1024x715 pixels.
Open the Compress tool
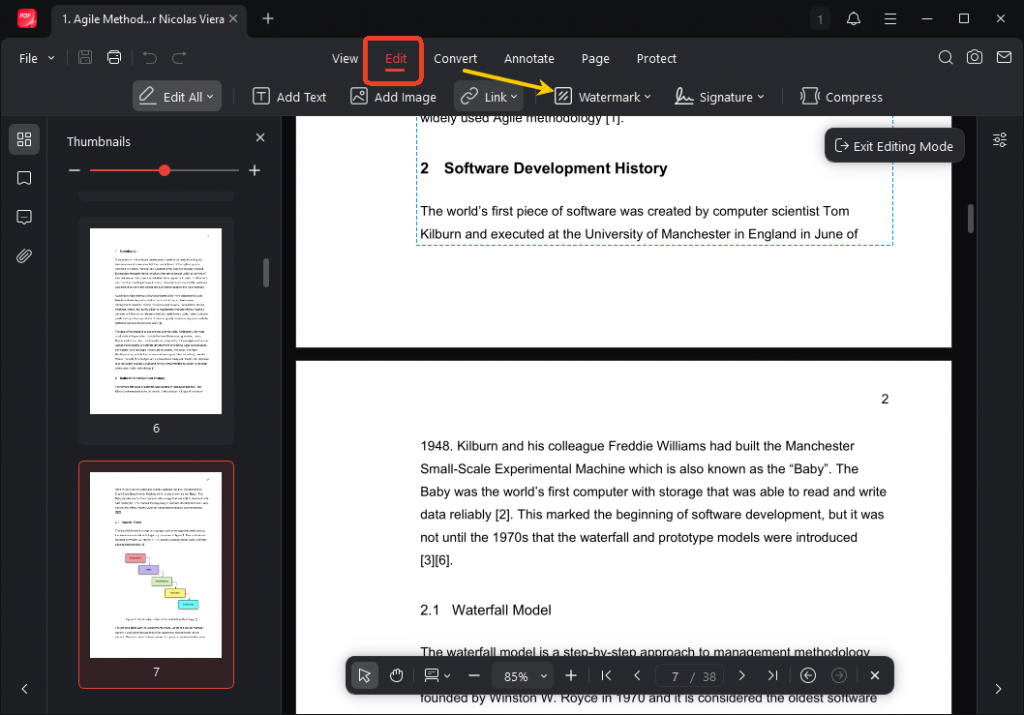[841, 96]
